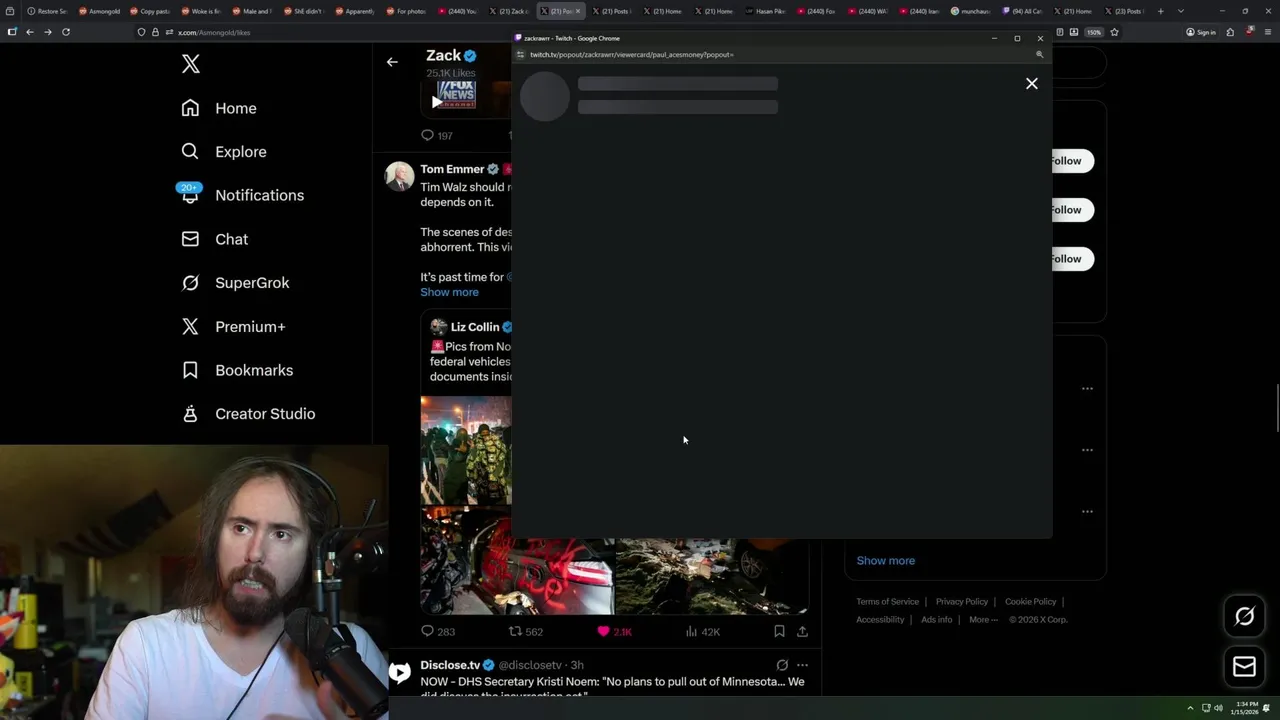Expand the More footer menu
Viewport: 1280px width, 720px height.
click(x=983, y=620)
